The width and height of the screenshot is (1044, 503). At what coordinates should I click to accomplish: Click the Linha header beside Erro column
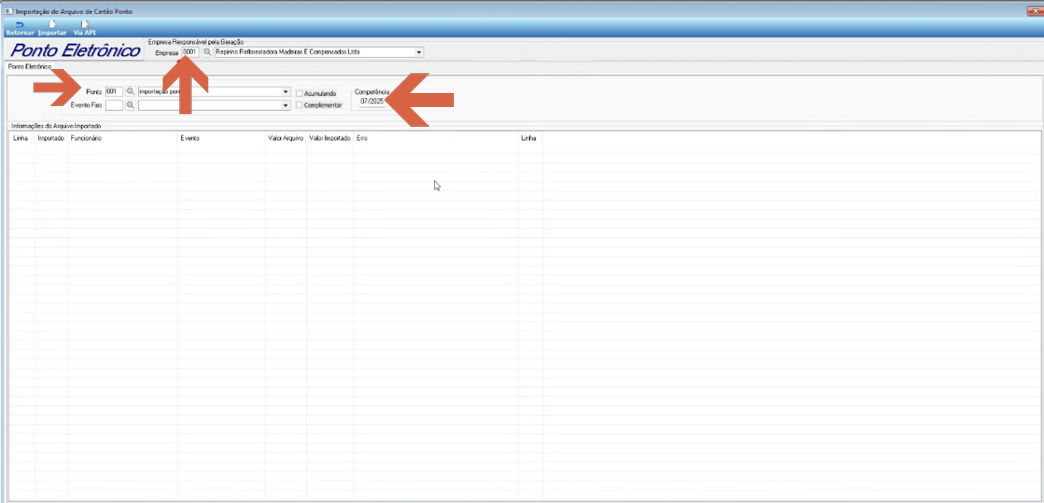531,139
